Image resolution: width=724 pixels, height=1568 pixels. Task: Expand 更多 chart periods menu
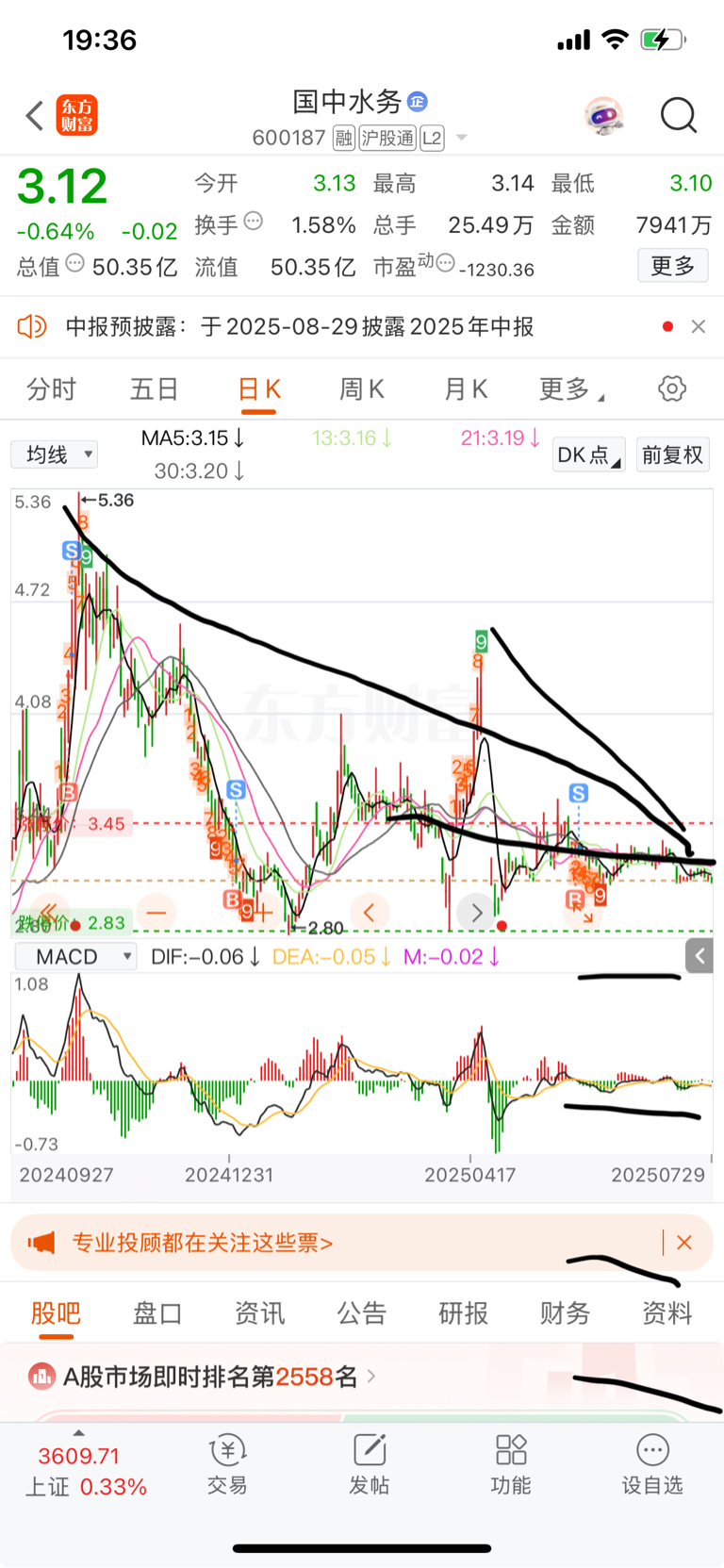[x=571, y=389]
